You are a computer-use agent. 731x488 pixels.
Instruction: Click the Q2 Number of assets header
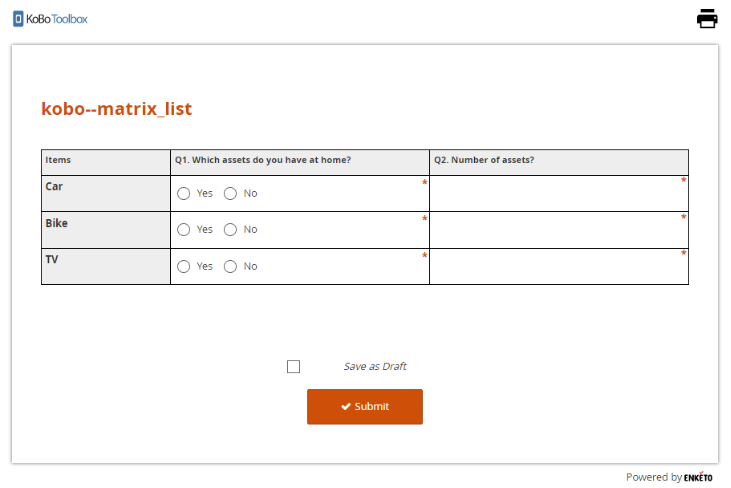point(484,160)
